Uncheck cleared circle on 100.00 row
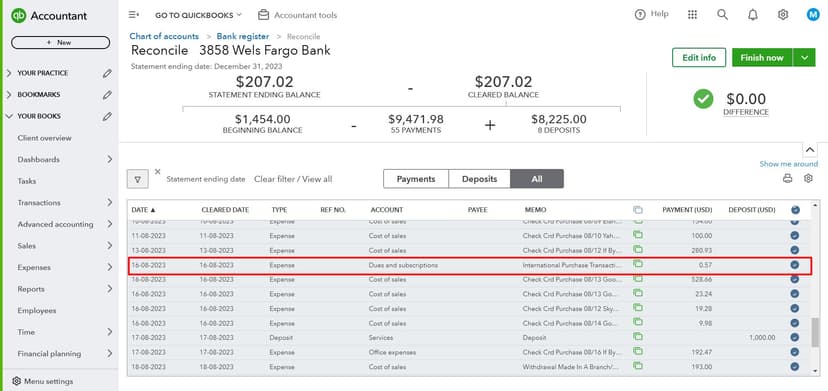Viewport: 828px width, 391px height. tap(795, 235)
